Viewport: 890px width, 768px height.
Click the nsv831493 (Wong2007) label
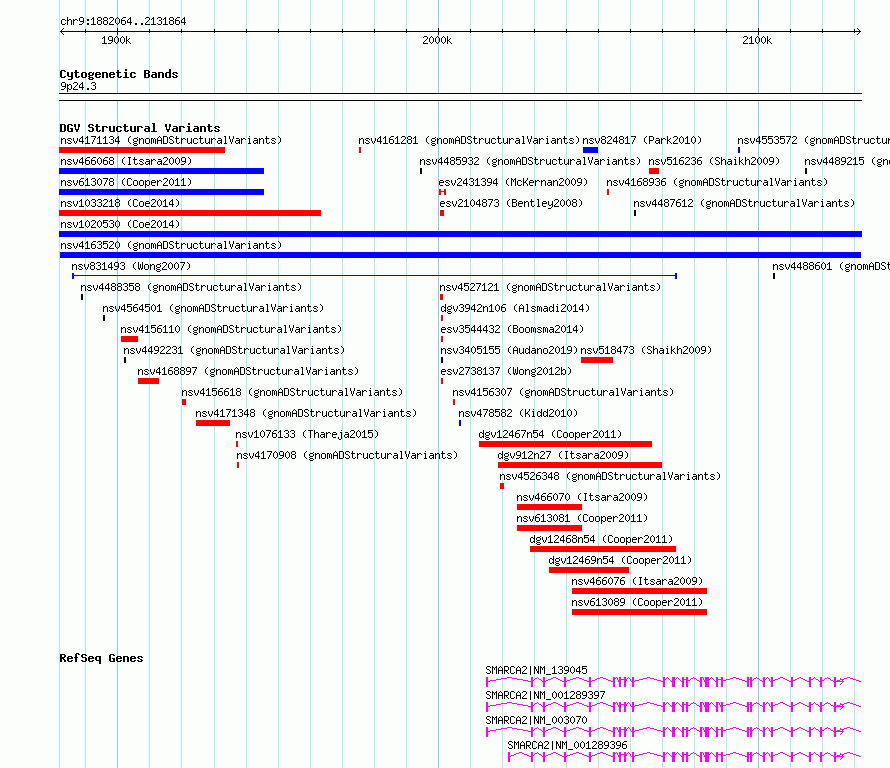pyautogui.click(x=131, y=266)
